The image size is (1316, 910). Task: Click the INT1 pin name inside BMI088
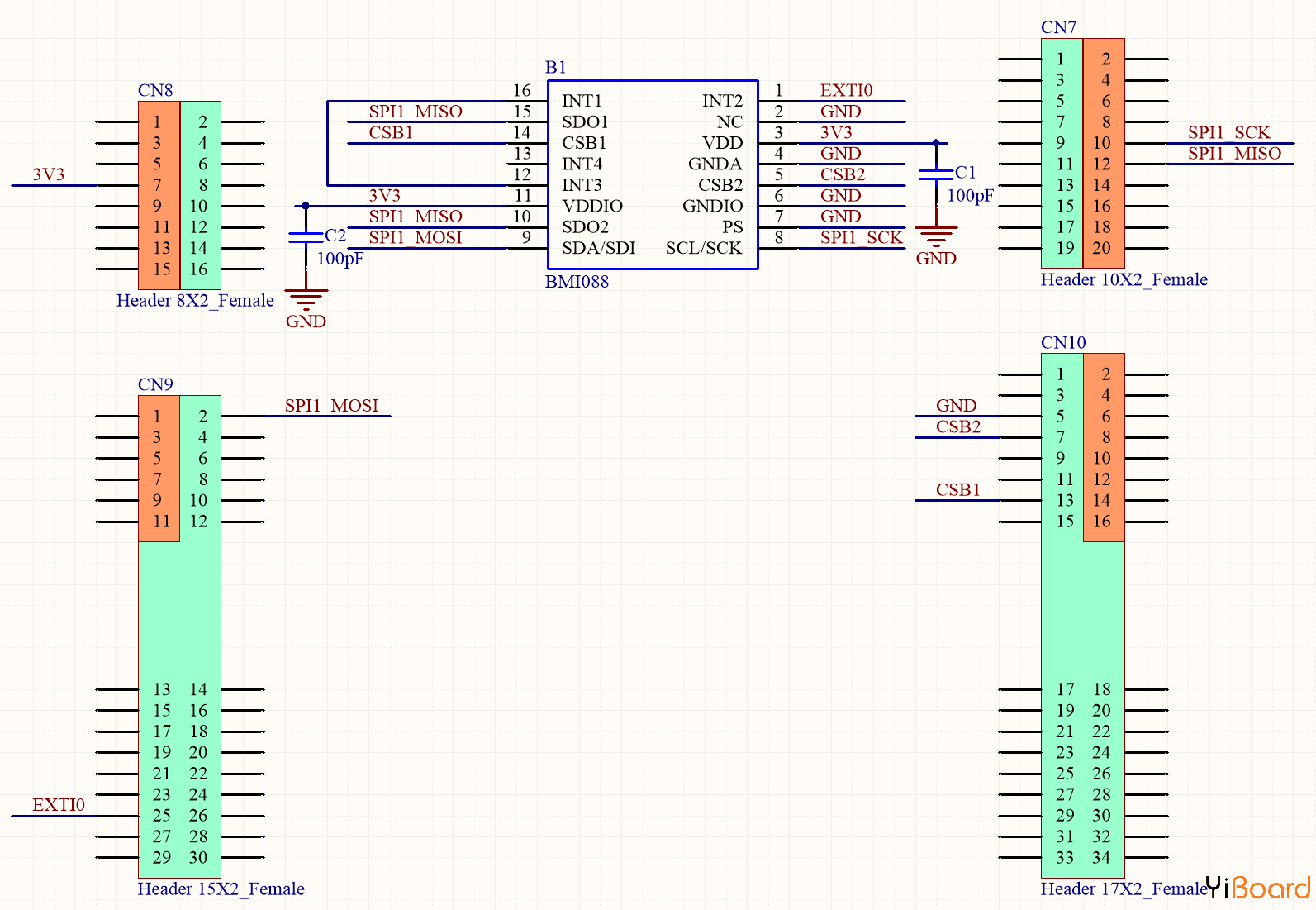click(582, 101)
